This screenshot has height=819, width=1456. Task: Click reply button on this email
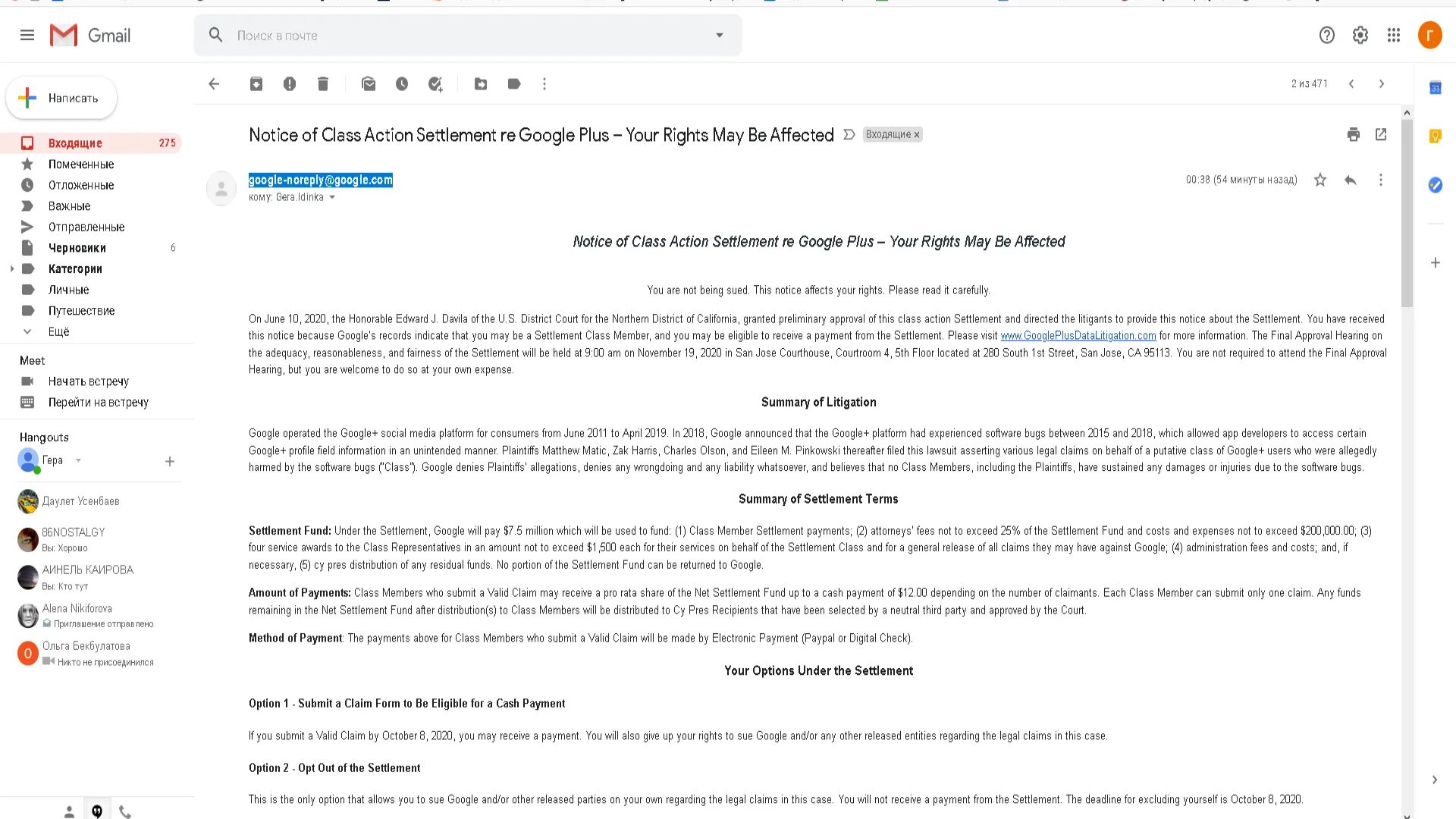coord(1350,179)
